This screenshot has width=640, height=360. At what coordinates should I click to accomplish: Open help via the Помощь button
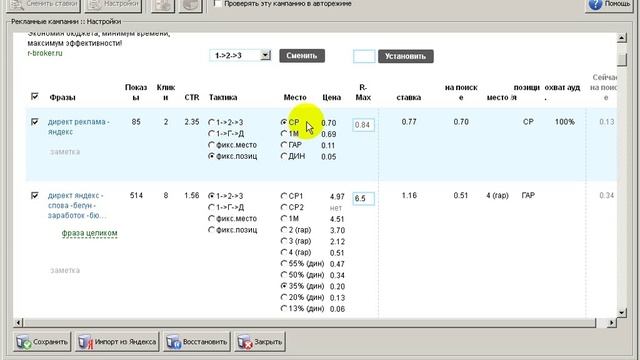coord(610,5)
